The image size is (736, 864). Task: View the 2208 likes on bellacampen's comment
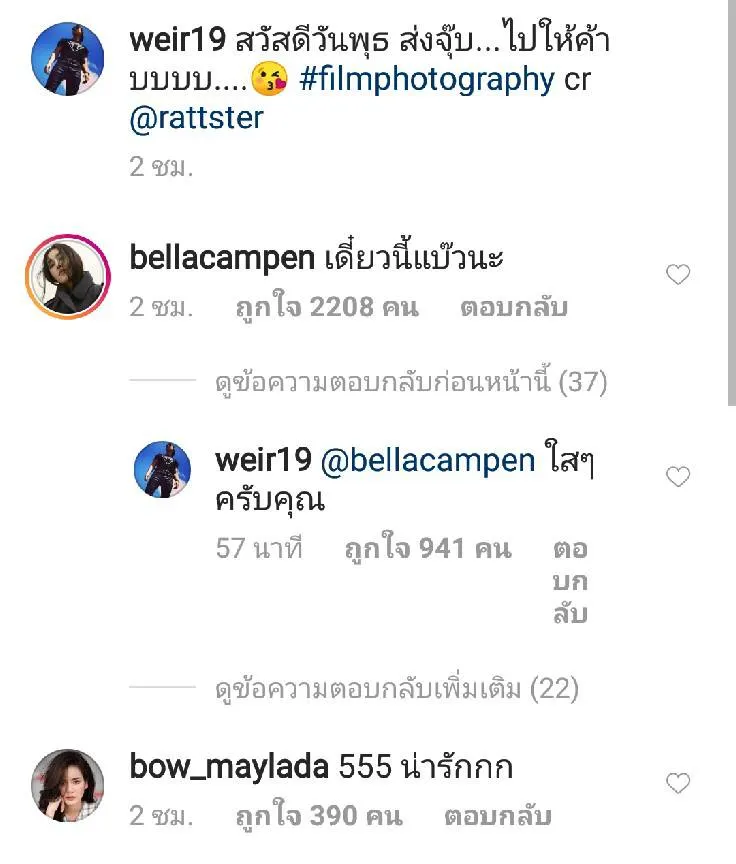[x=327, y=307]
